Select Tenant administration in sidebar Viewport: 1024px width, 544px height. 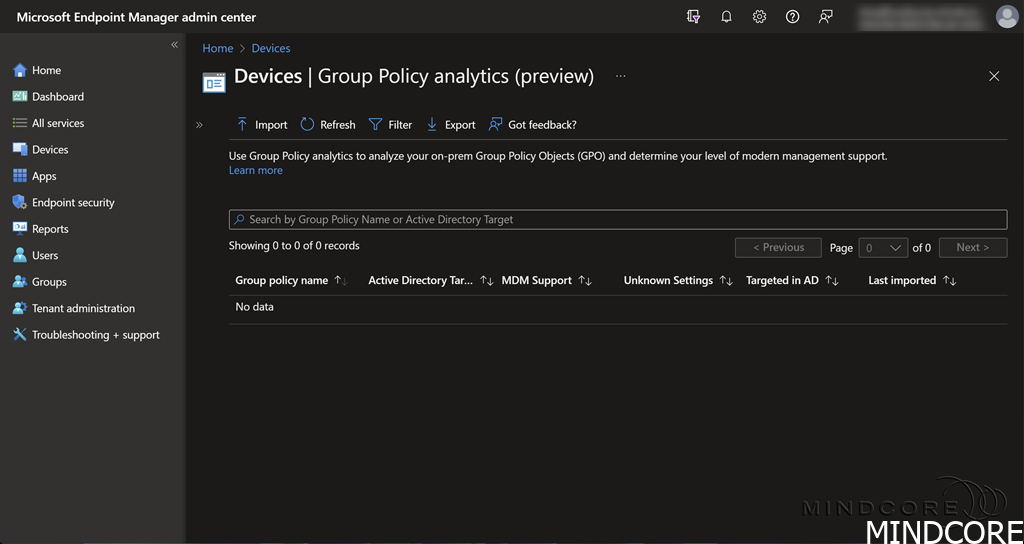(x=83, y=308)
